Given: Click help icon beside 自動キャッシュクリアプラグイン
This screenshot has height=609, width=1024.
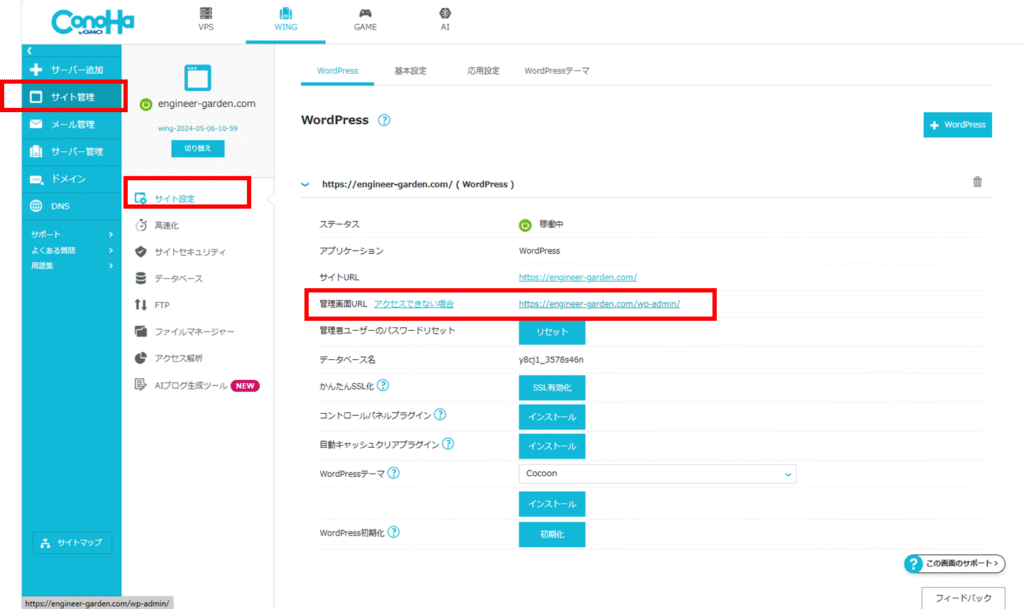Looking at the screenshot, I should [448, 444].
